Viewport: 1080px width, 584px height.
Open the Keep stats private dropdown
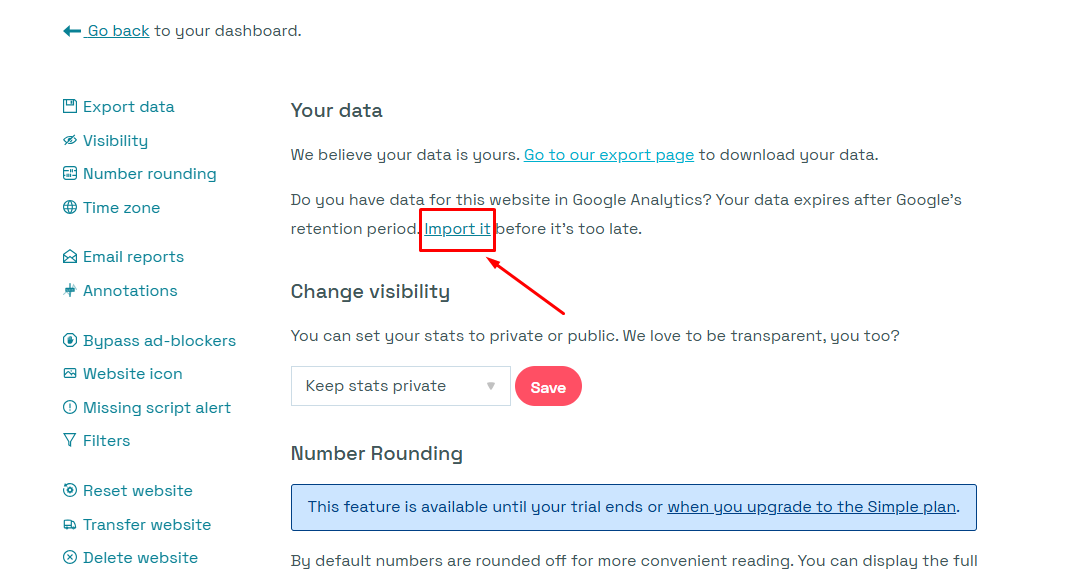point(400,386)
